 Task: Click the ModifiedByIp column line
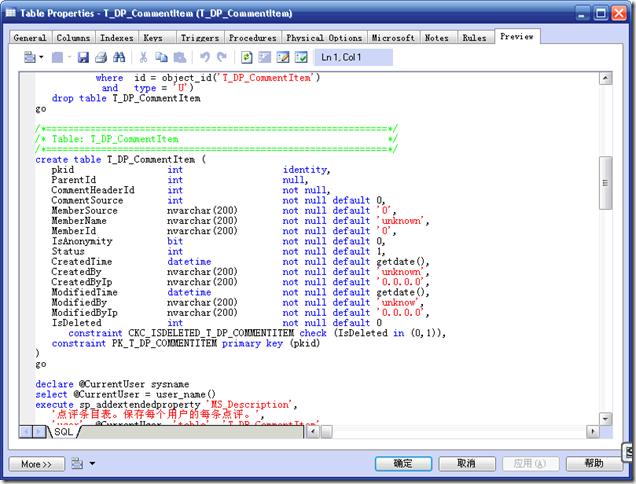240,312
